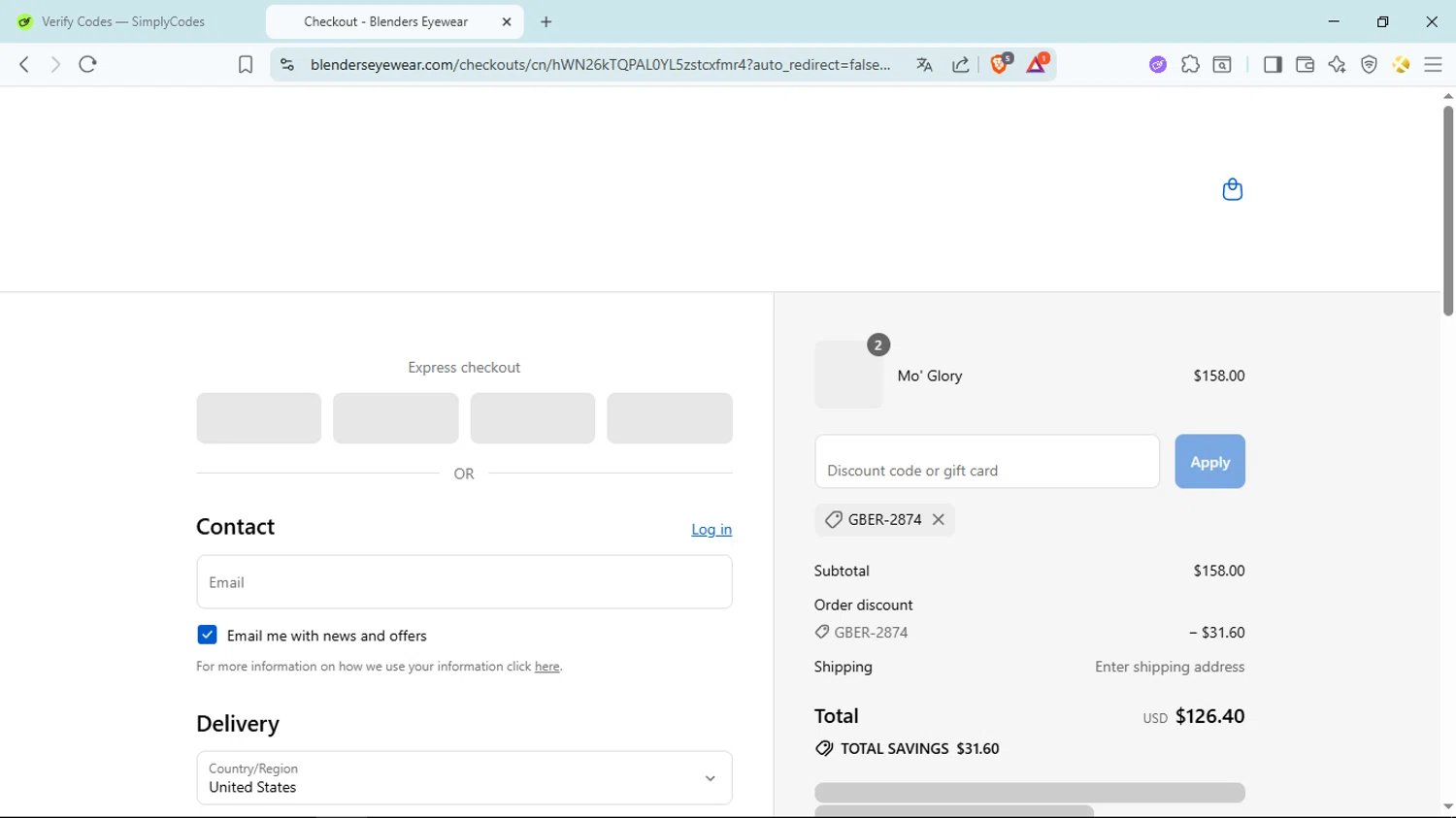Follow the 'here' information link
The image size is (1456, 818).
pos(547,667)
